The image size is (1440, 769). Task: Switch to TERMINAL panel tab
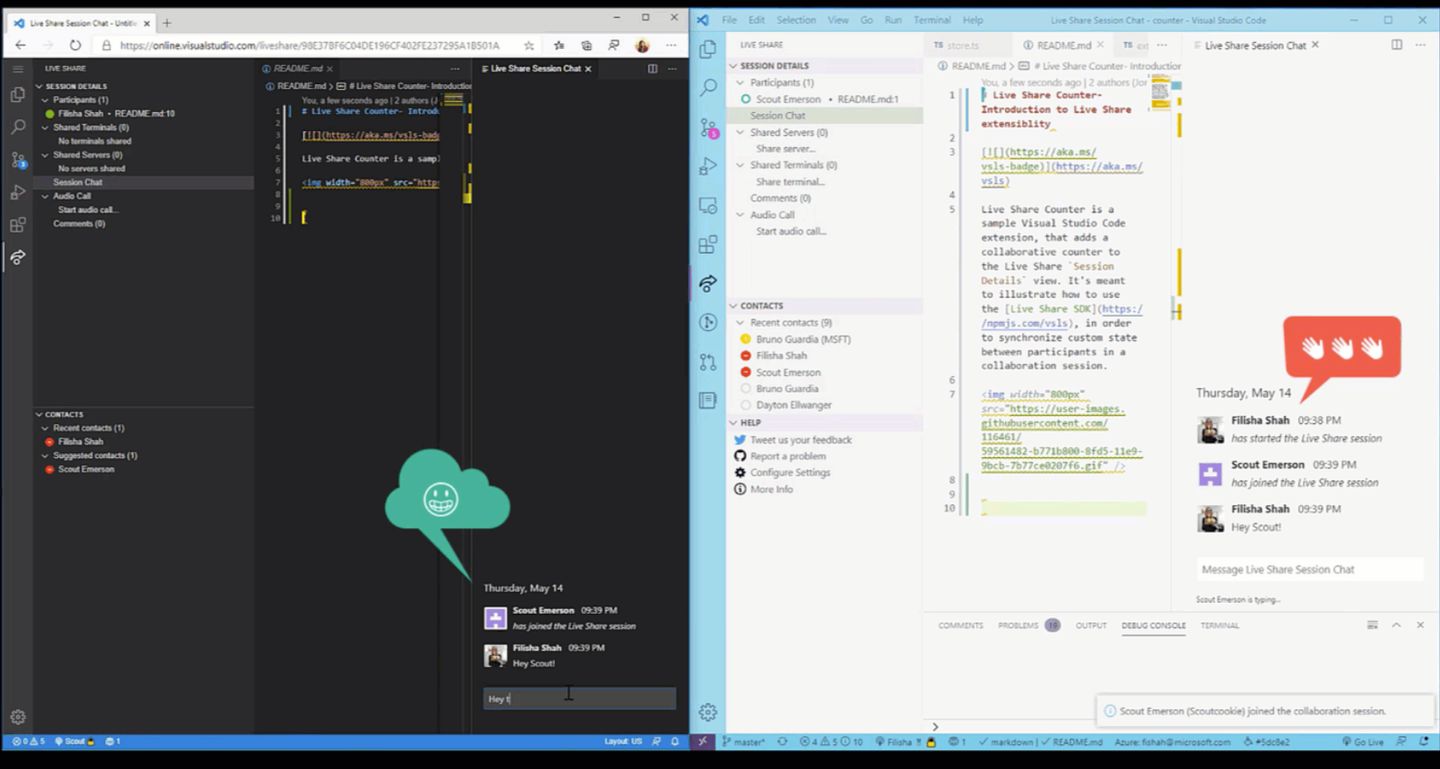tap(1220, 625)
